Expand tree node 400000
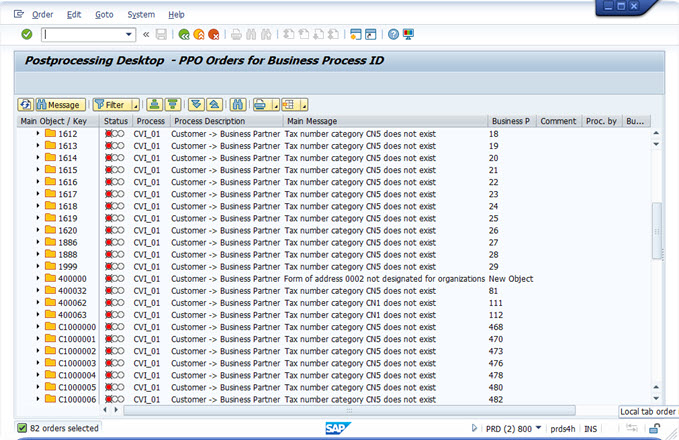 coord(38,278)
